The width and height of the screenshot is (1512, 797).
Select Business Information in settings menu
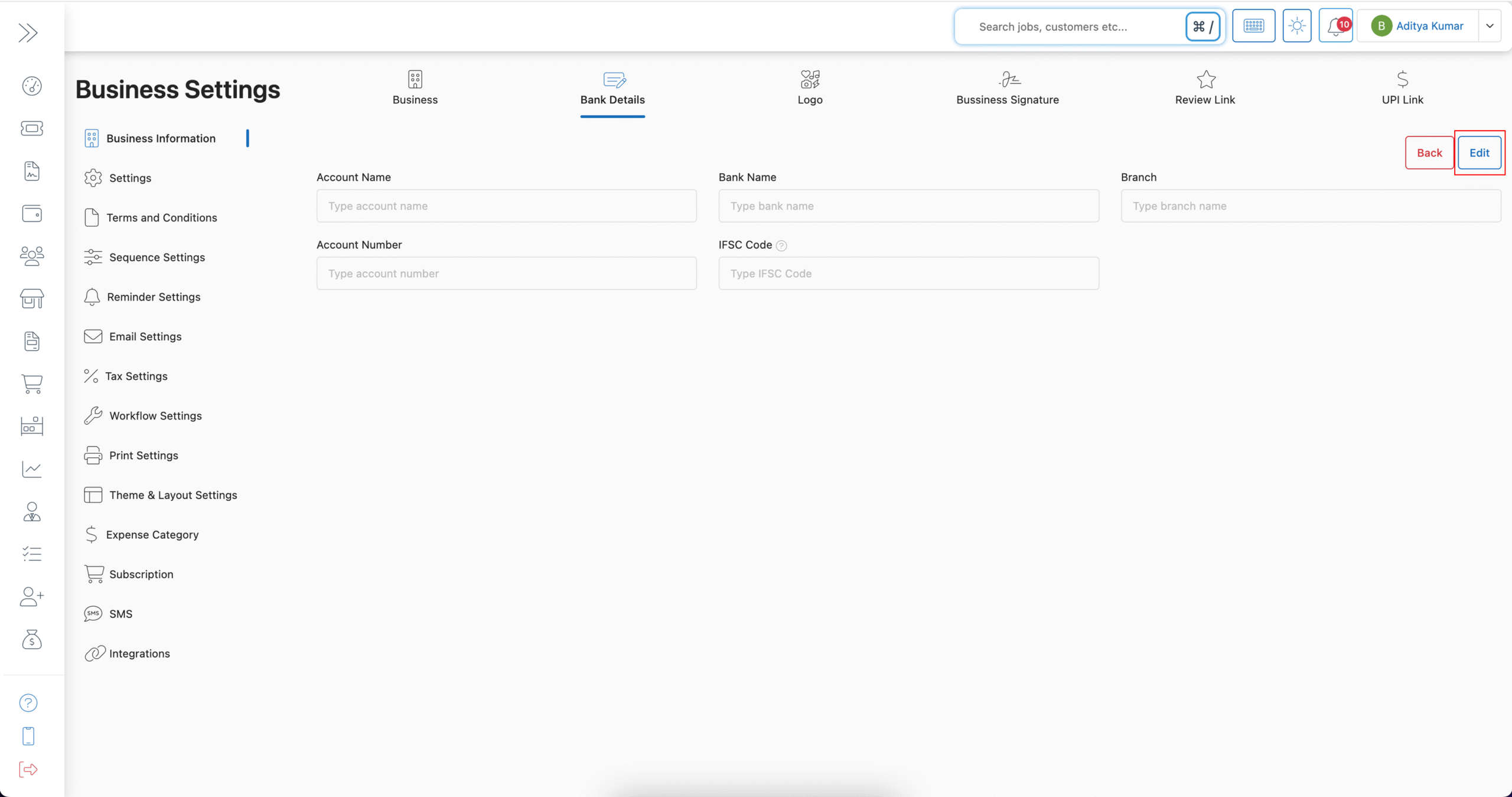[151, 138]
